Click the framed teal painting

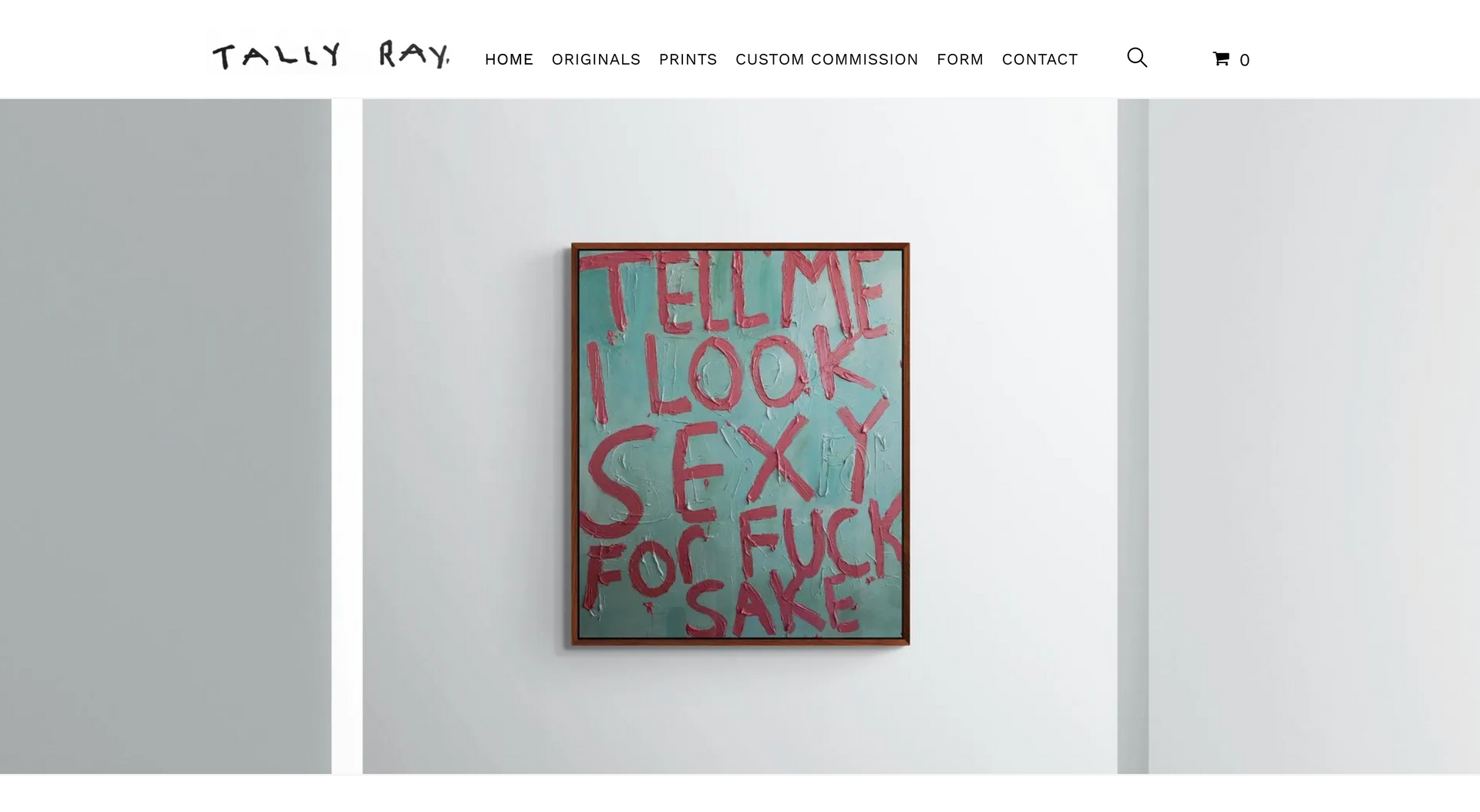coord(740,444)
